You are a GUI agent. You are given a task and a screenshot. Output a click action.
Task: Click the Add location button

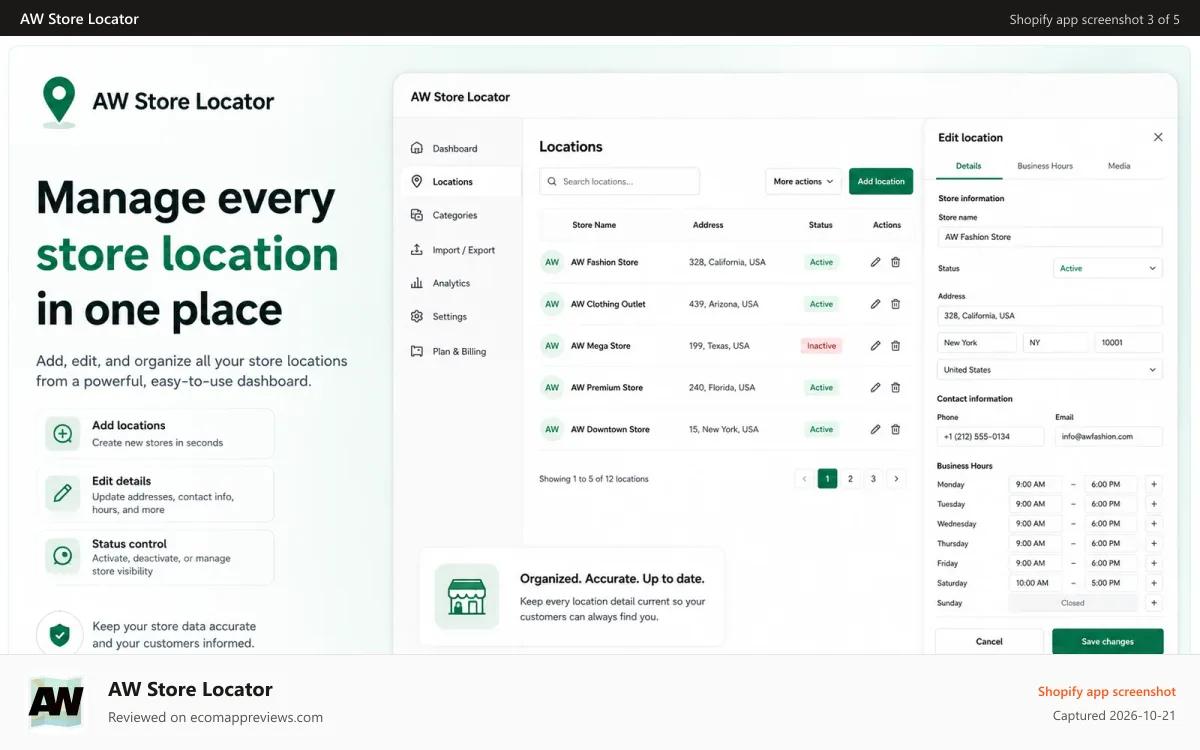(x=881, y=181)
